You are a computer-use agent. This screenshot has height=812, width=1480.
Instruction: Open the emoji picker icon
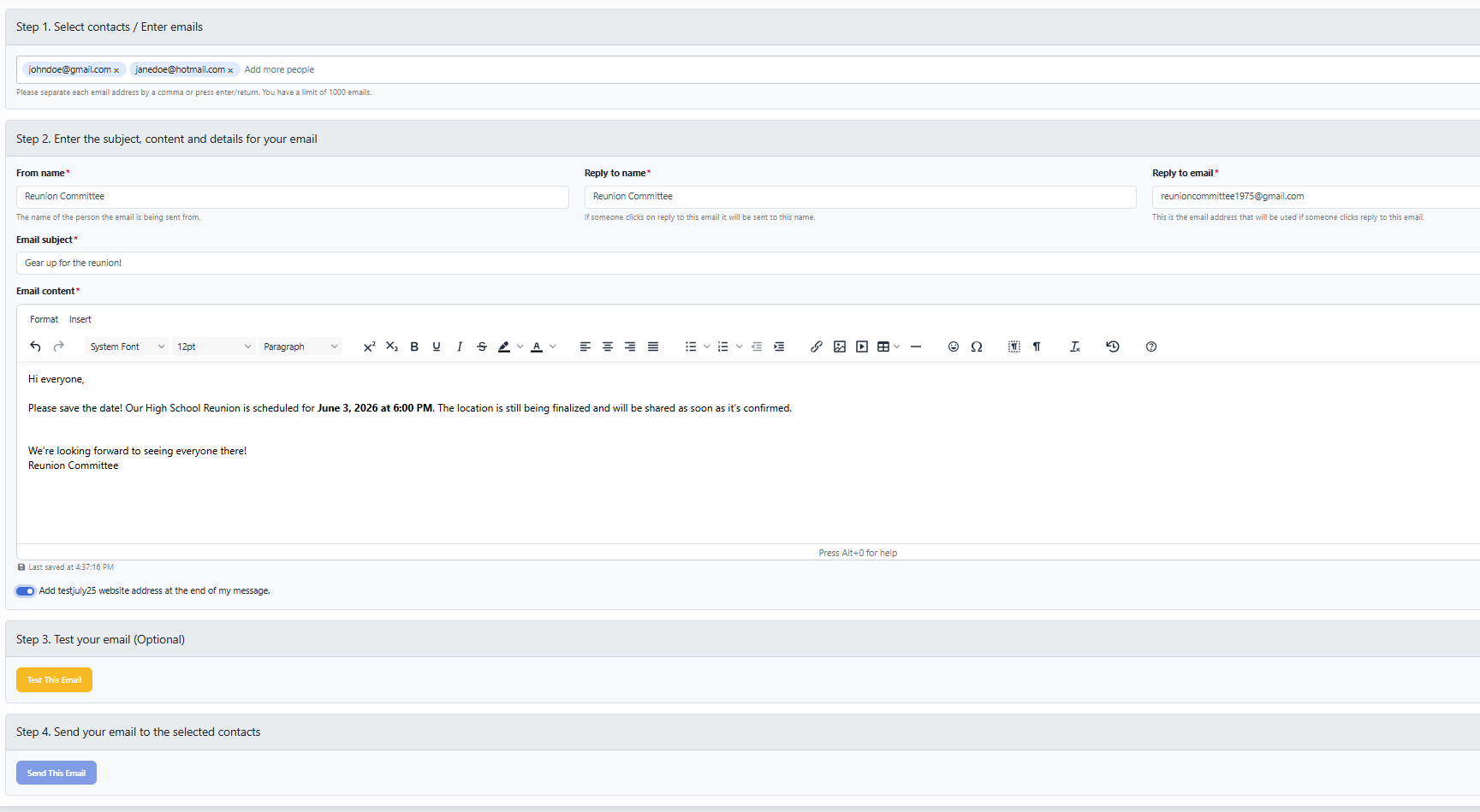click(954, 347)
